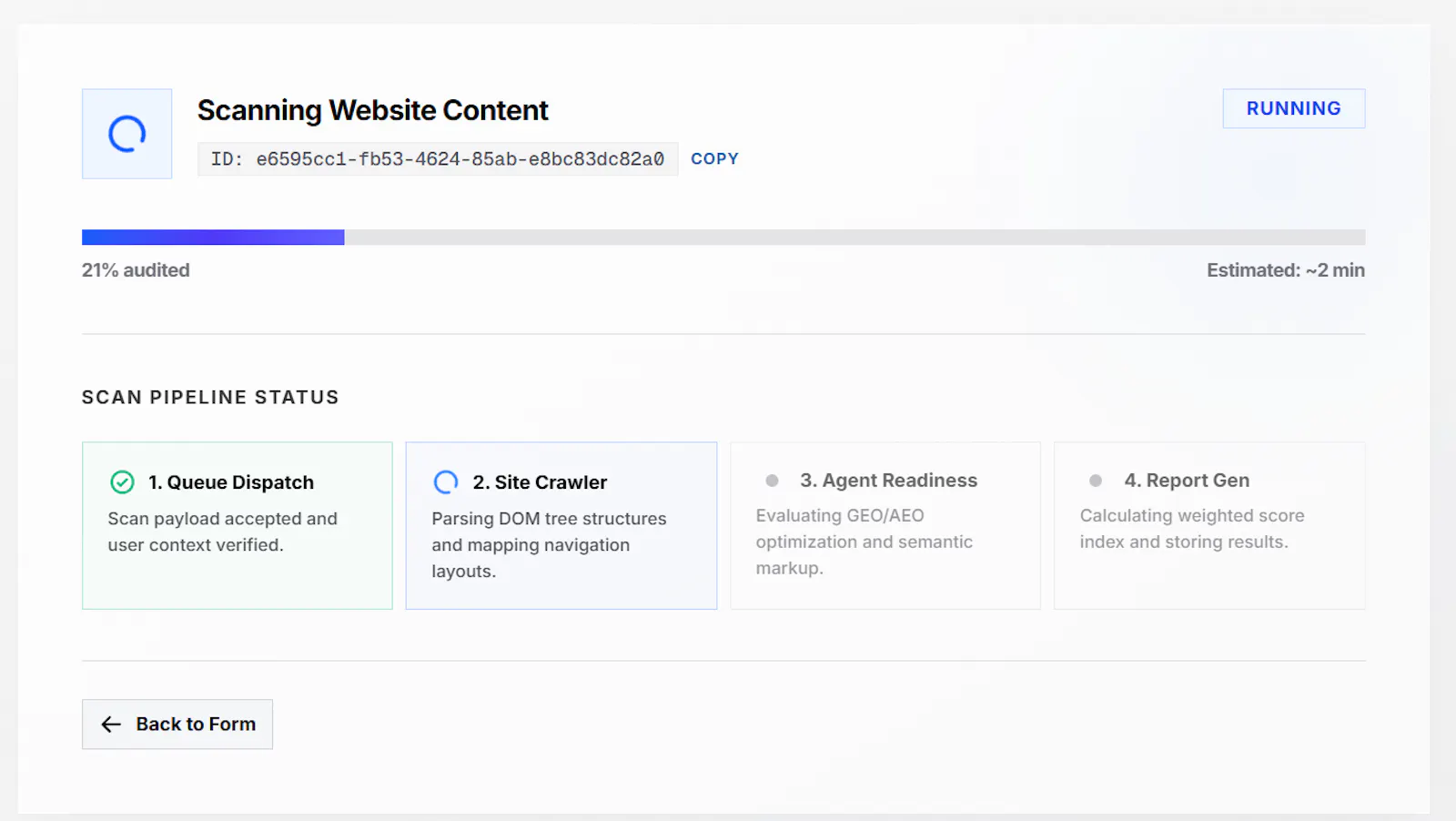Click the 21% audited label
The width and height of the screenshot is (1456, 821).
[136, 270]
